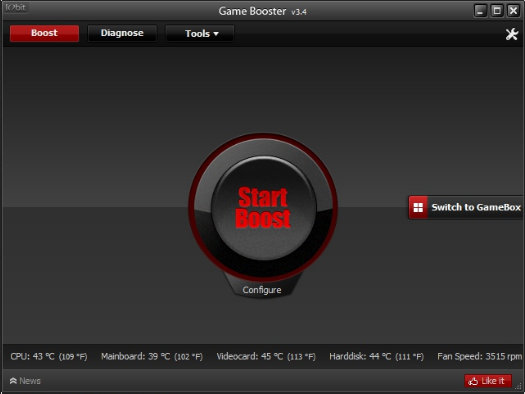
Task: Click the Fan Speed status reading
Action: [479, 357]
